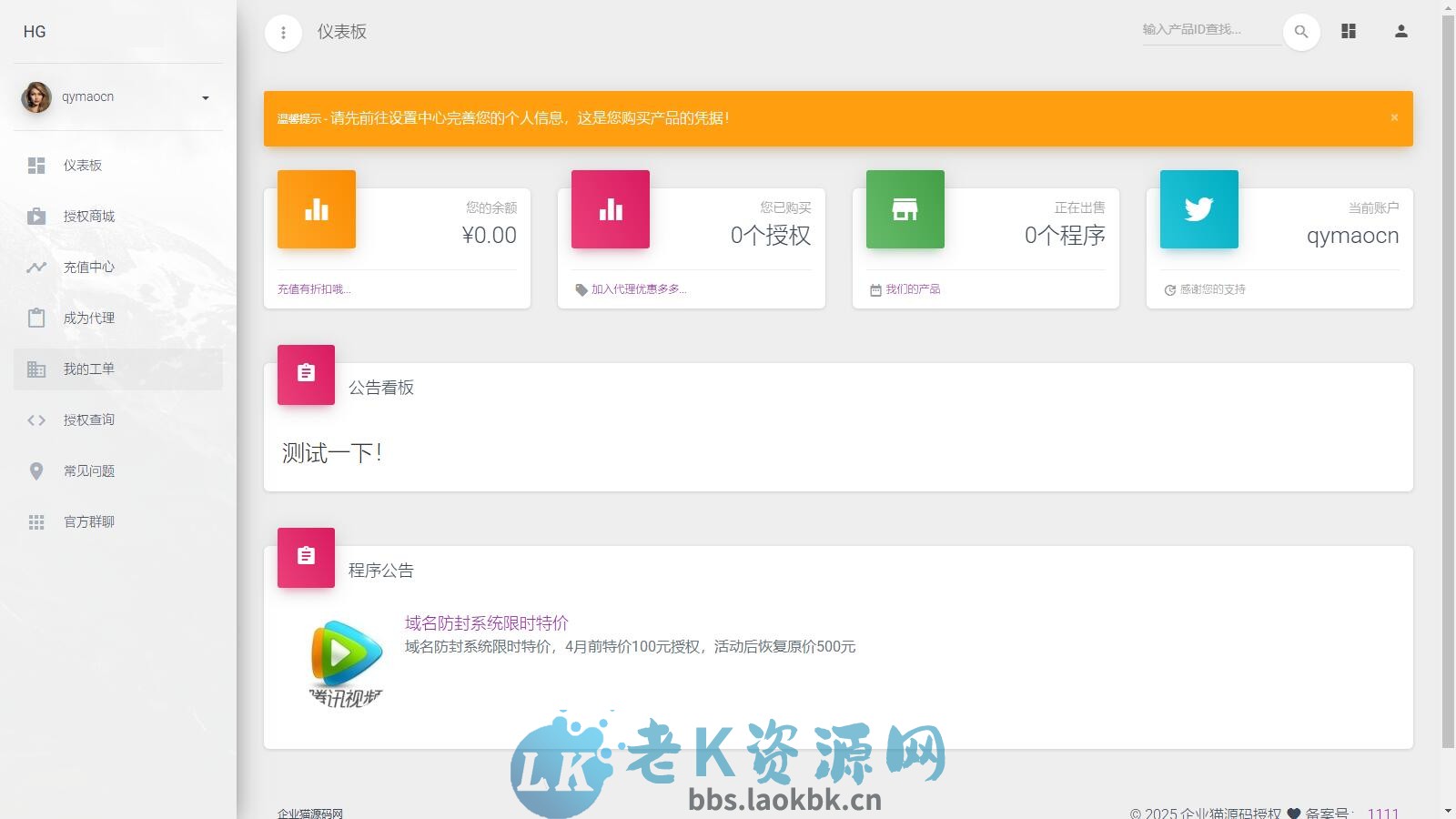Dismiss the orange warning notice

[x=1394, y=117]
